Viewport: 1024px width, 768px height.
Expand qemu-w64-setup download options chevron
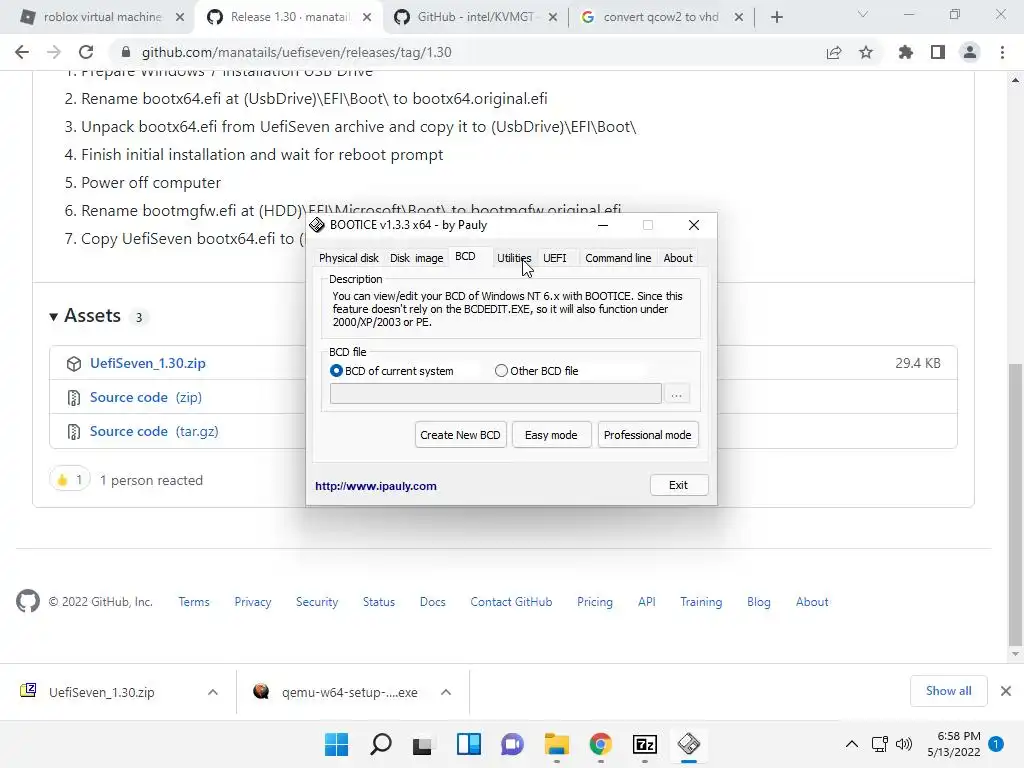click(446, 692)
